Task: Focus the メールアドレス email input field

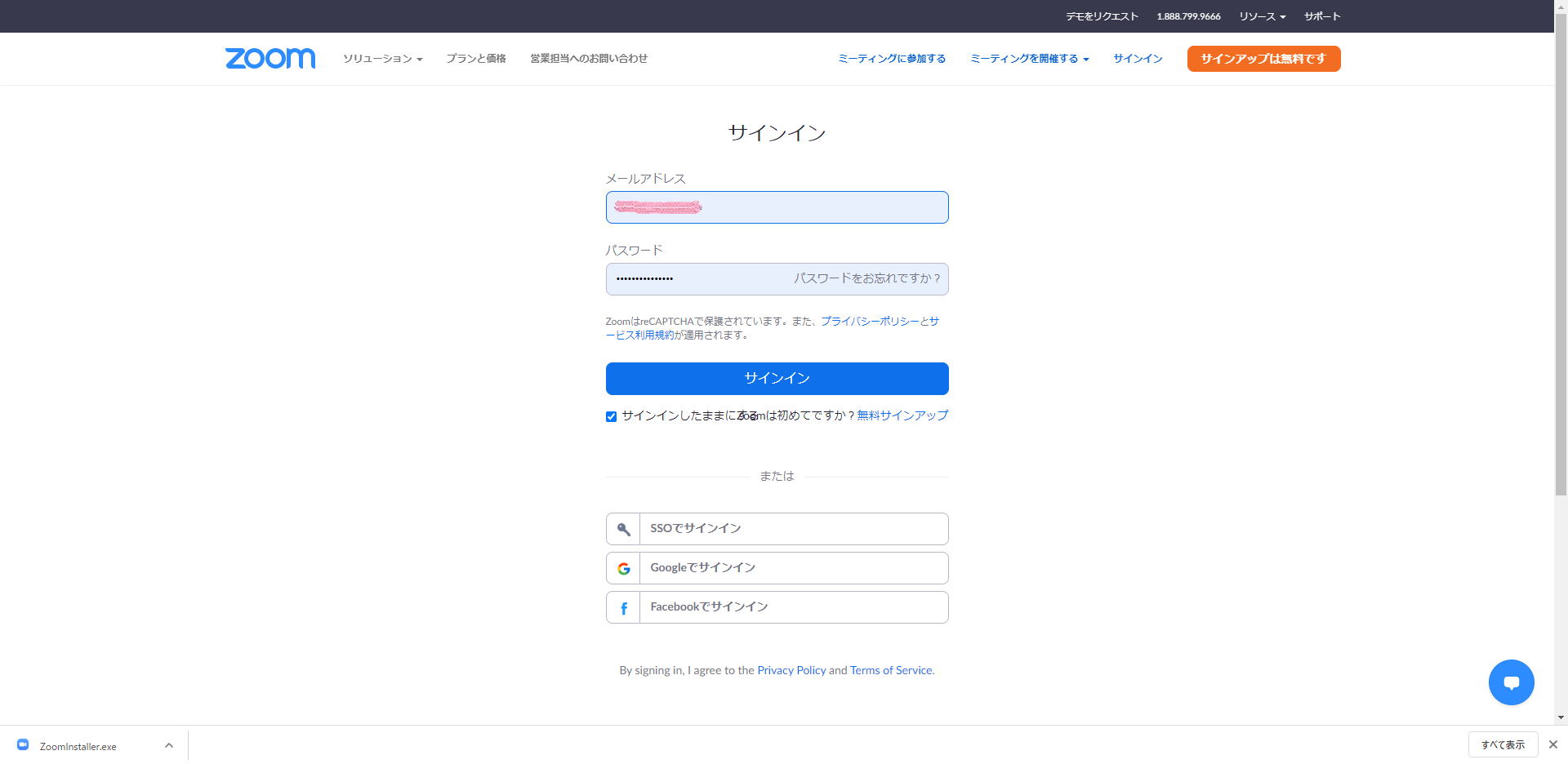Action: coord(777,207)
